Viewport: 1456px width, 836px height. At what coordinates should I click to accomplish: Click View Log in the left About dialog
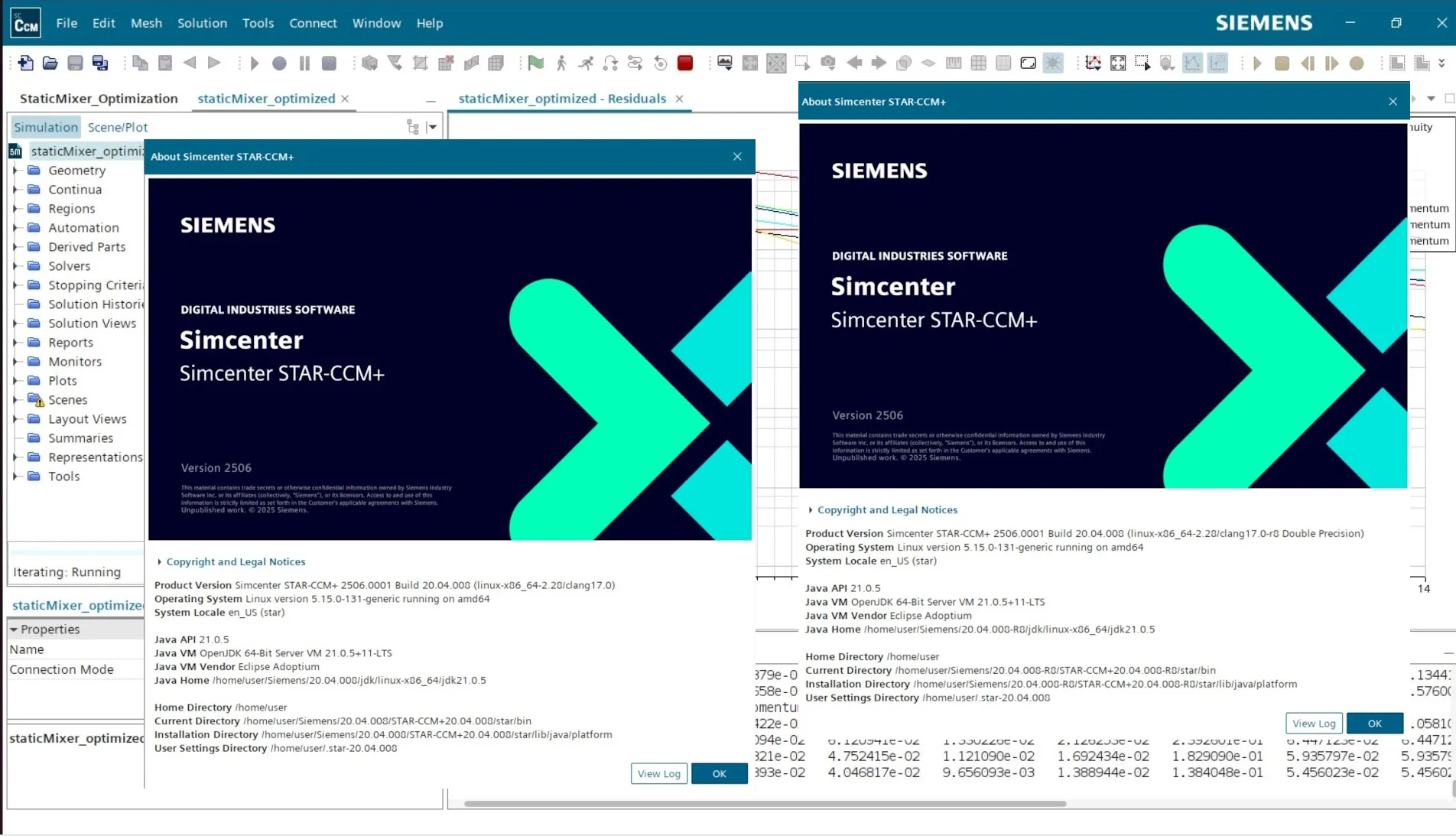click(659, 773)
